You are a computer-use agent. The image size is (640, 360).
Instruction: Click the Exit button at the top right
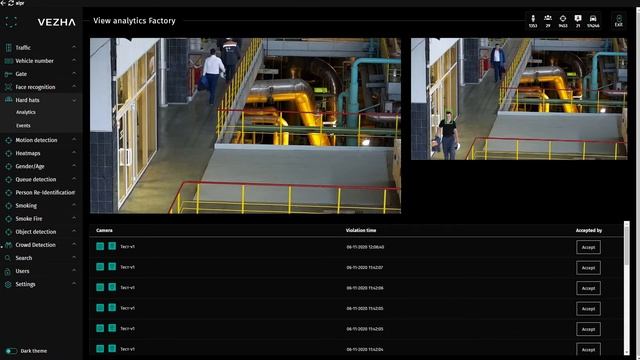(x=619, y=21)
